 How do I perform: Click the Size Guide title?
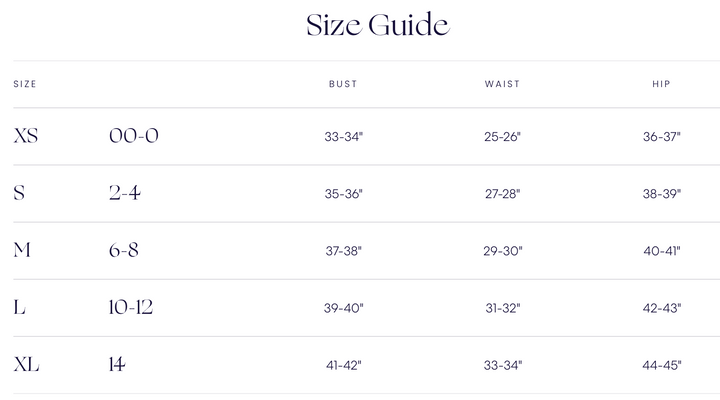[377, 25]
